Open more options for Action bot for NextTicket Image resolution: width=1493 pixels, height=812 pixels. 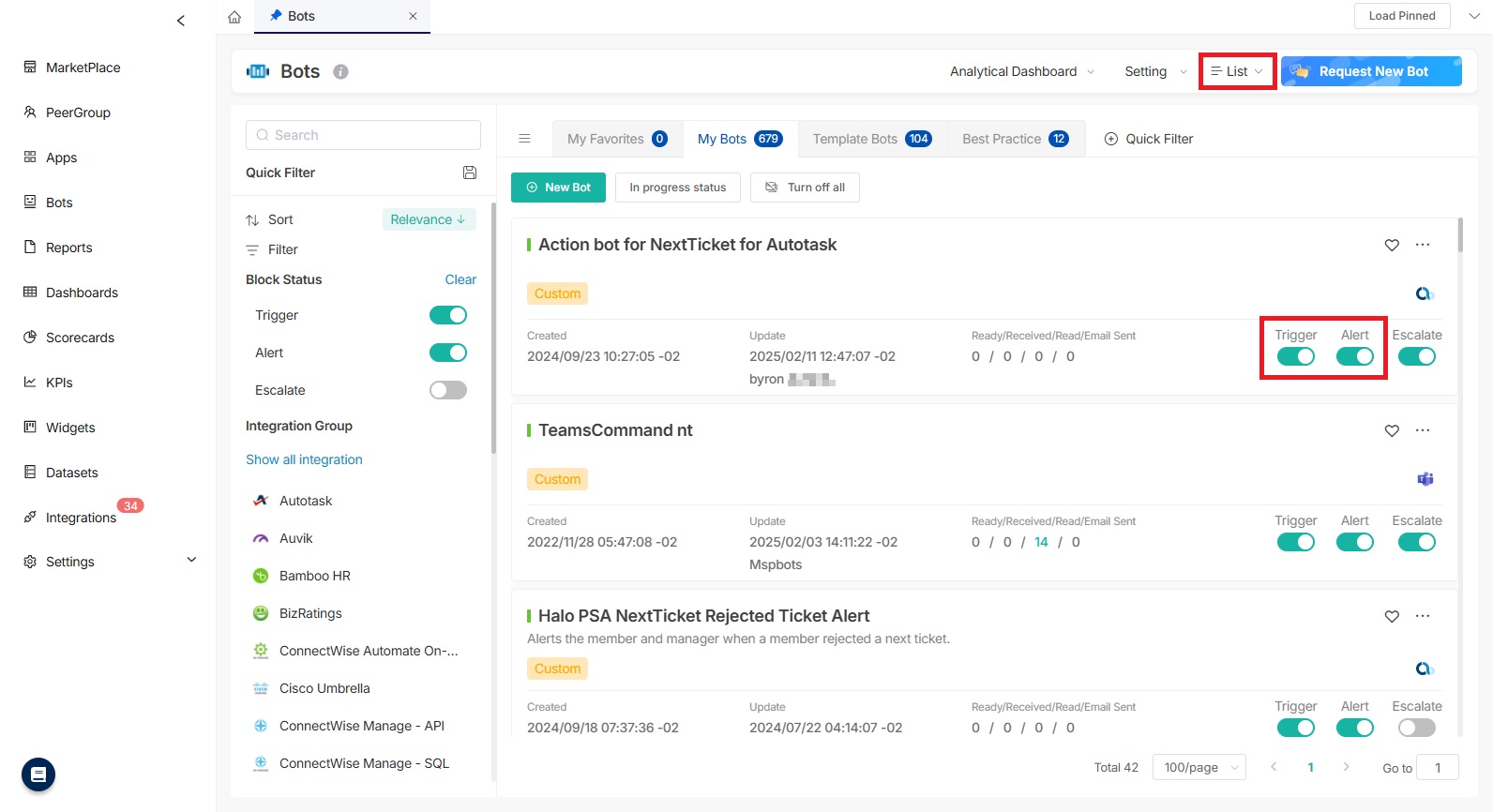point(1423,245)
